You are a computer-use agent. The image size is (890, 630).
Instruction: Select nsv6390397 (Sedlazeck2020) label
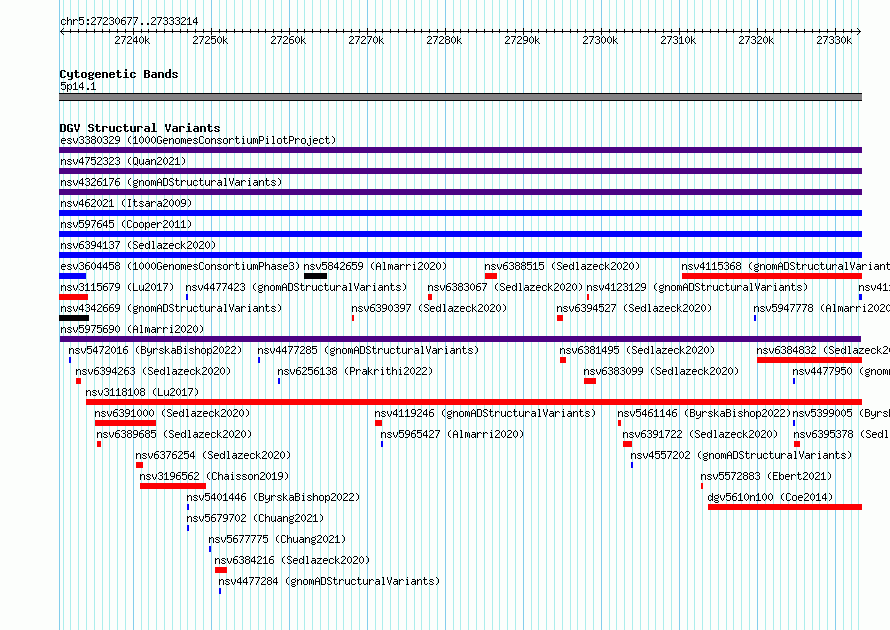(429, 308)
